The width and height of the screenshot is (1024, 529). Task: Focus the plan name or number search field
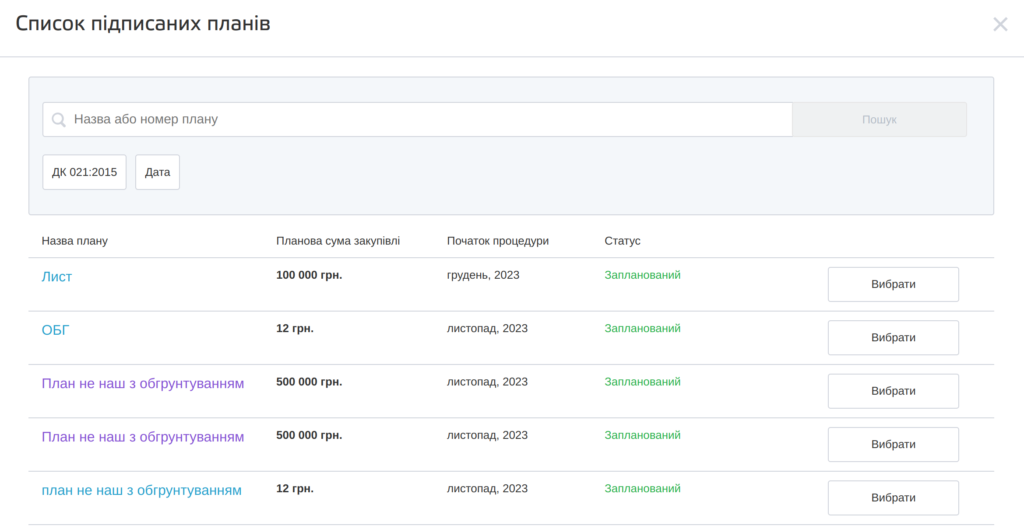click(420, 120)
